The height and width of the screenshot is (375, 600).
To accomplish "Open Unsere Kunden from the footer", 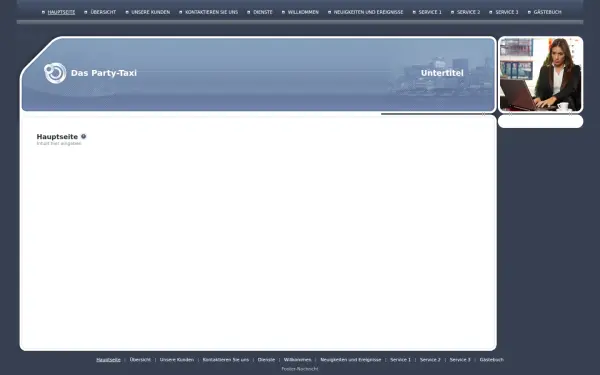I will pos(177,360).
